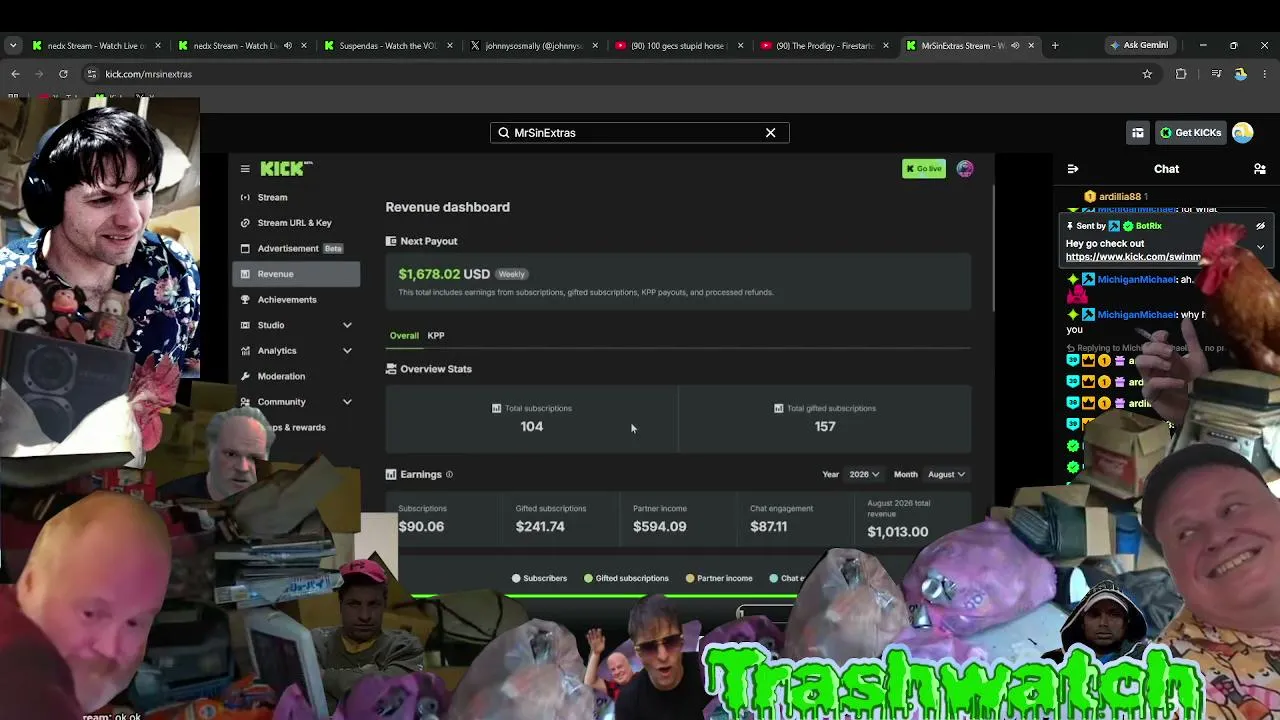Screen dimensions: 1280x720
Task: Click the Kick logo in the dashboard header
Action: [286, 168]
